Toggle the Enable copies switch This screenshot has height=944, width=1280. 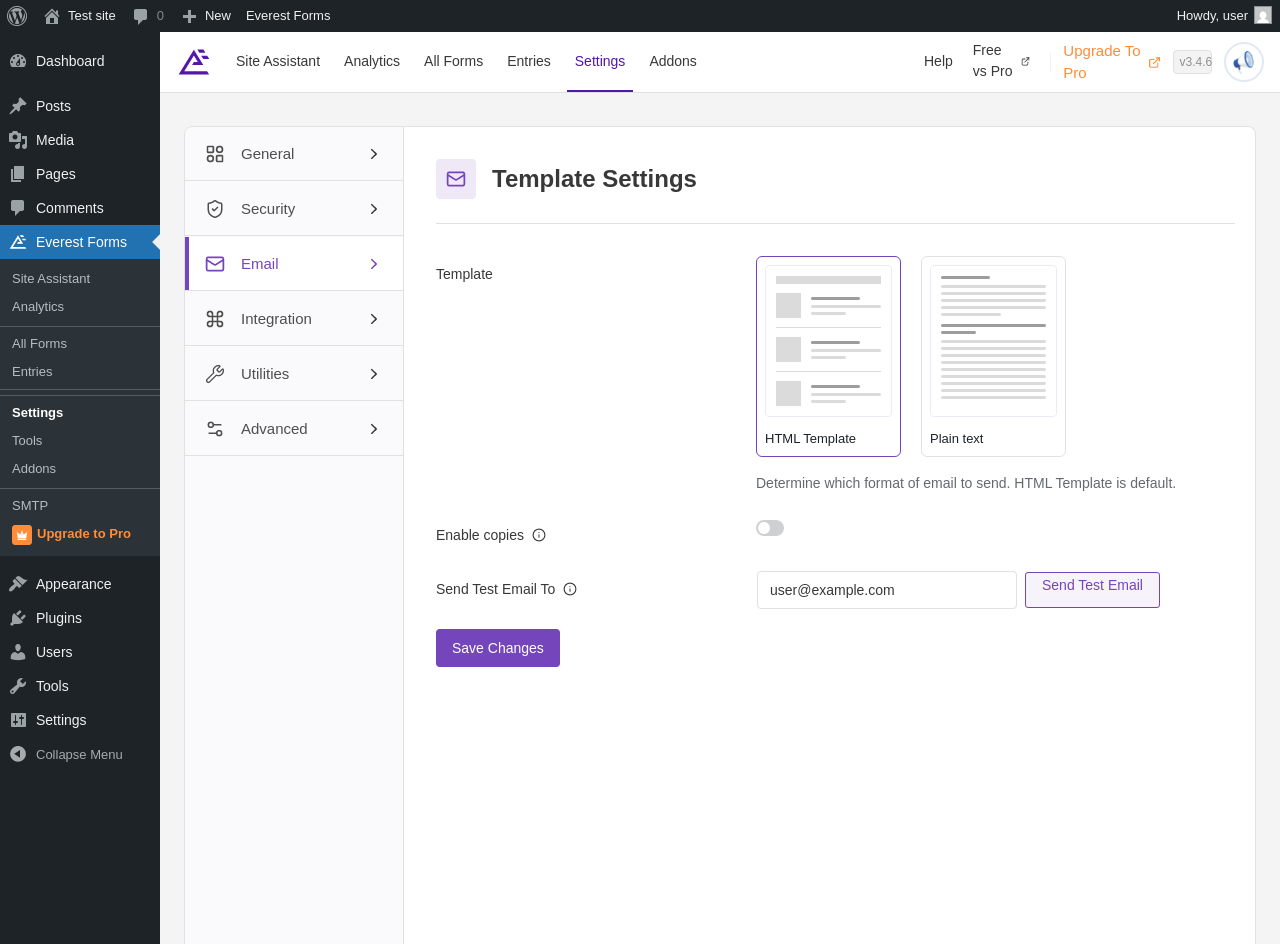[x=770, y=528]
